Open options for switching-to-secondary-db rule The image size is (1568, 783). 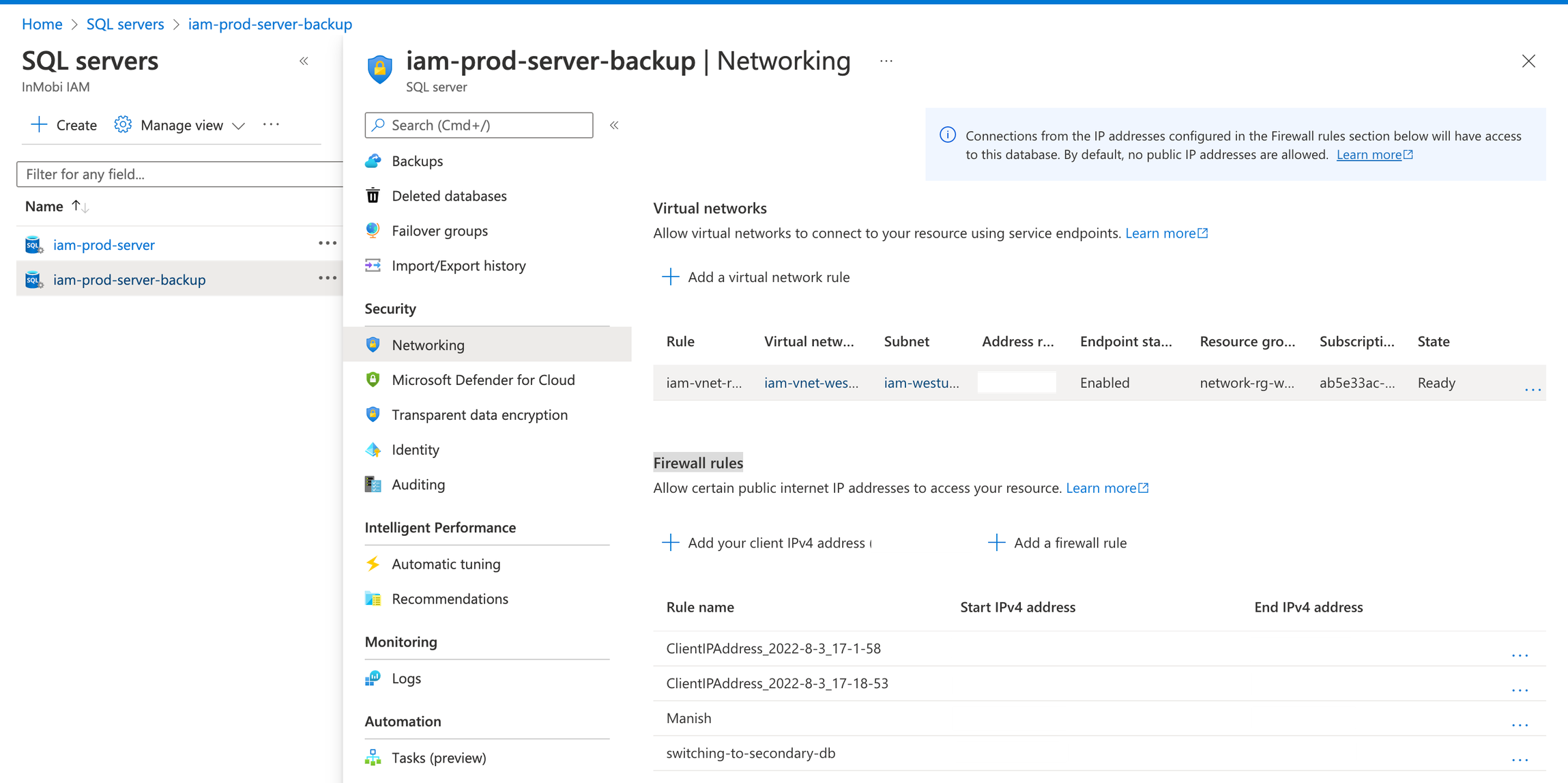(1520, 760)
